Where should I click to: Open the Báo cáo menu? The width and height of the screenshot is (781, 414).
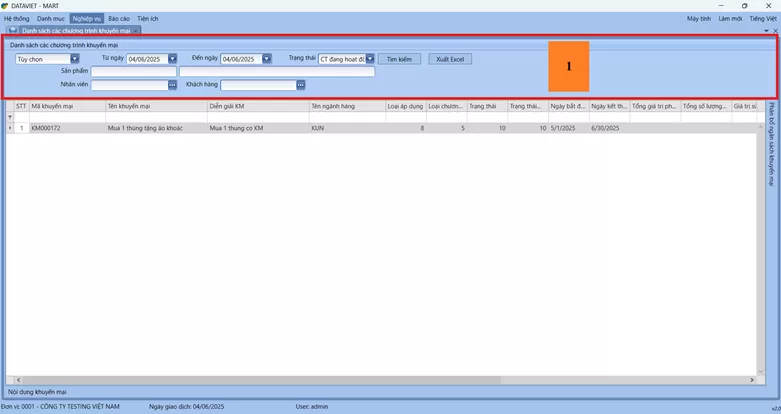click(x=119, y=18)
